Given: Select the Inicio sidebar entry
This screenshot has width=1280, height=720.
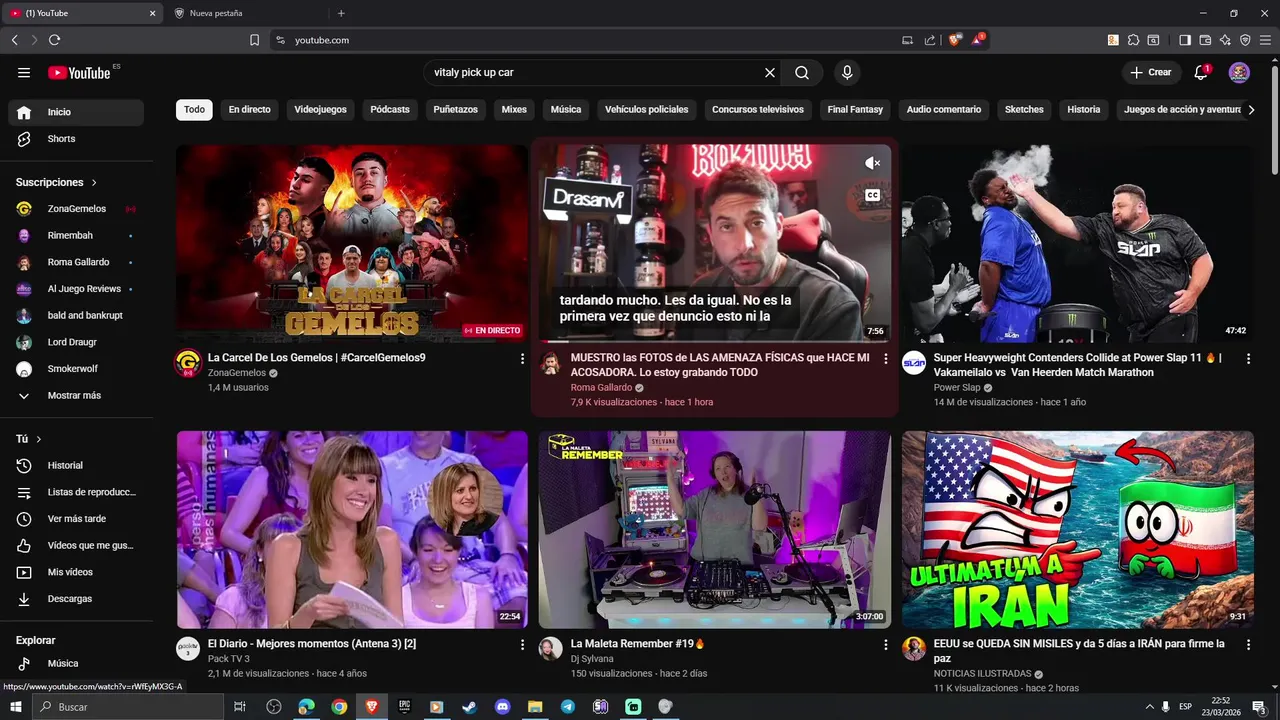Looking at the screenshot, I should pos(76,112).
